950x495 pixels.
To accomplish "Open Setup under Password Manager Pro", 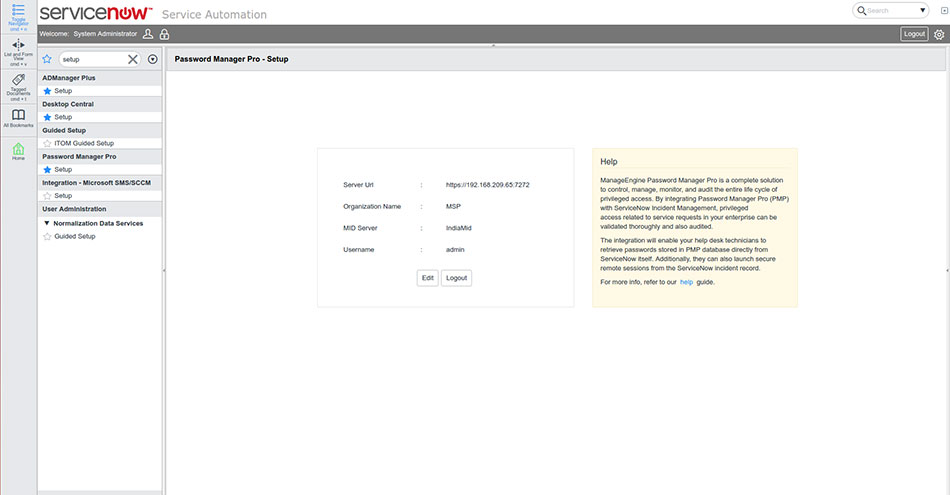I will (x=63, y=170).
